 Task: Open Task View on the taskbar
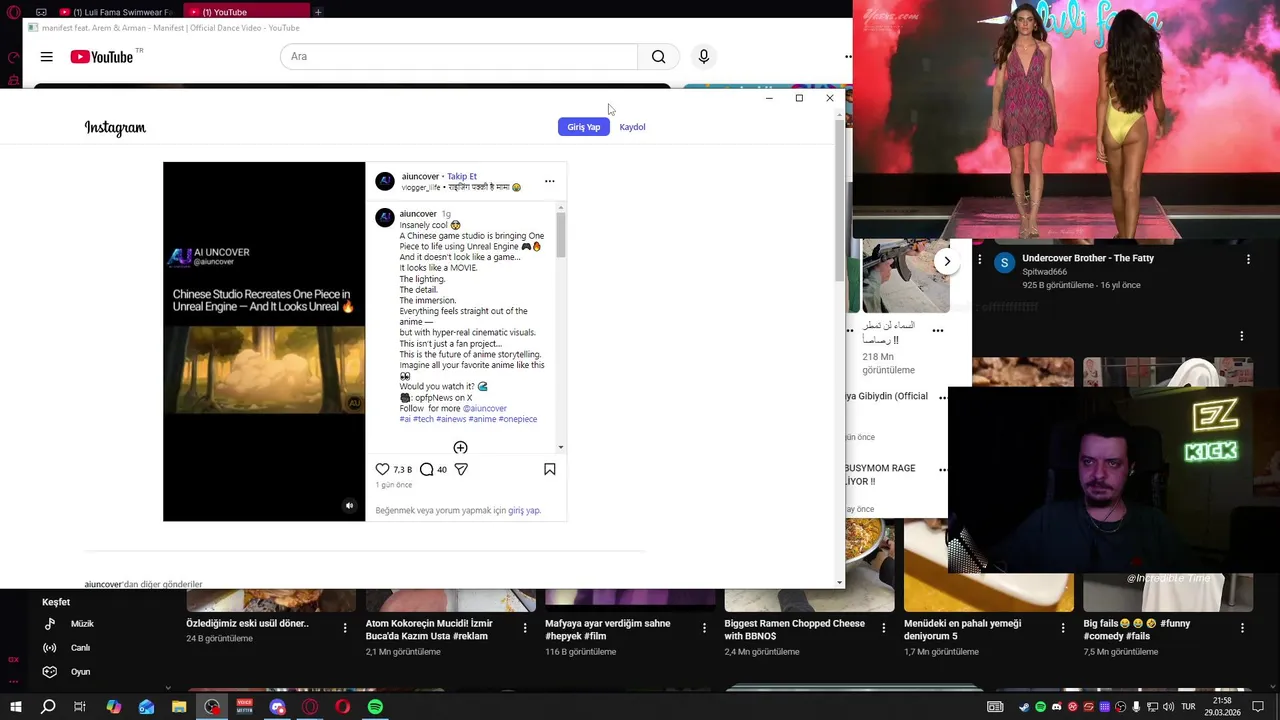pos(80,707)
